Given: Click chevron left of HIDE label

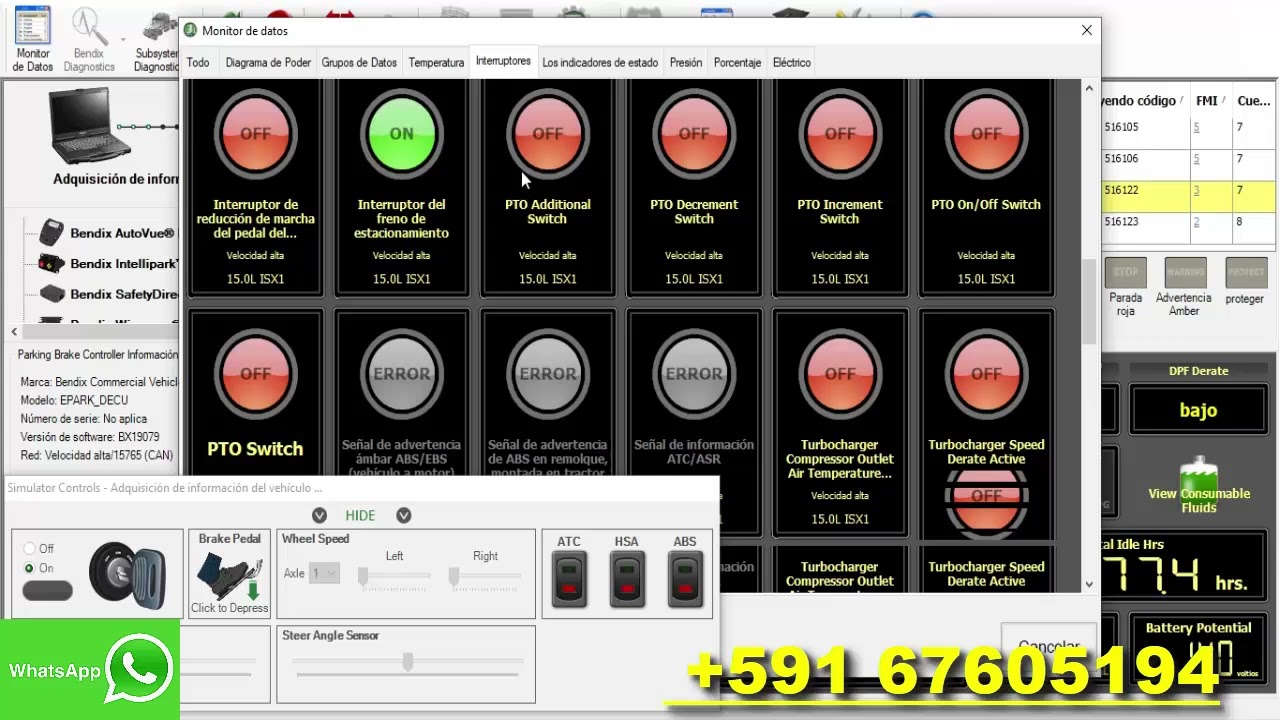Looking at the screenshot, I should pyautogui.click(x=319, y=516).
